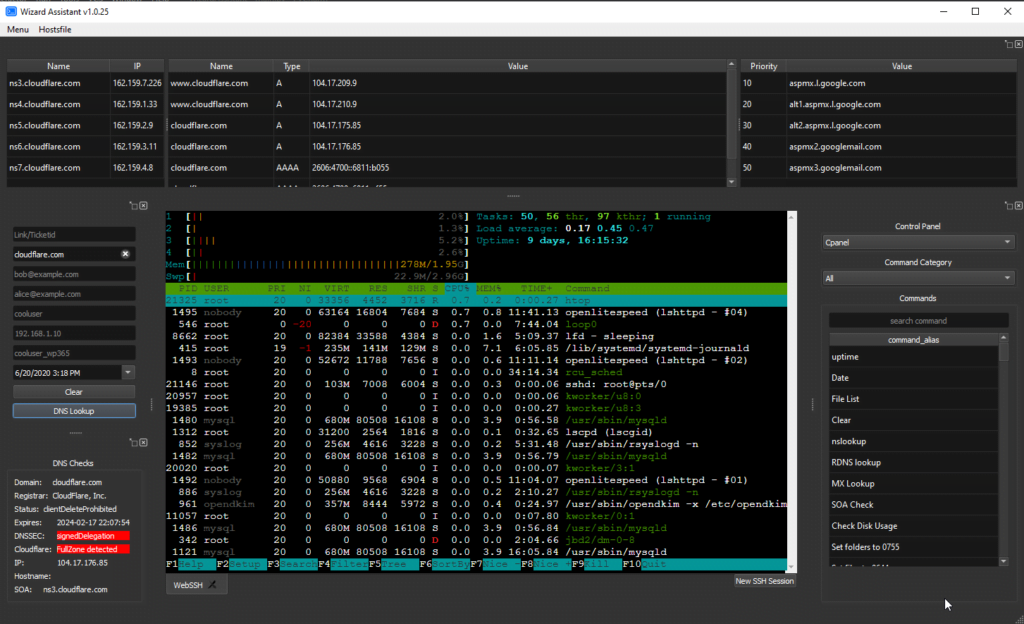Click the command_alias column header
Viewport: 1024px width, 624px height.
point(914,339)
